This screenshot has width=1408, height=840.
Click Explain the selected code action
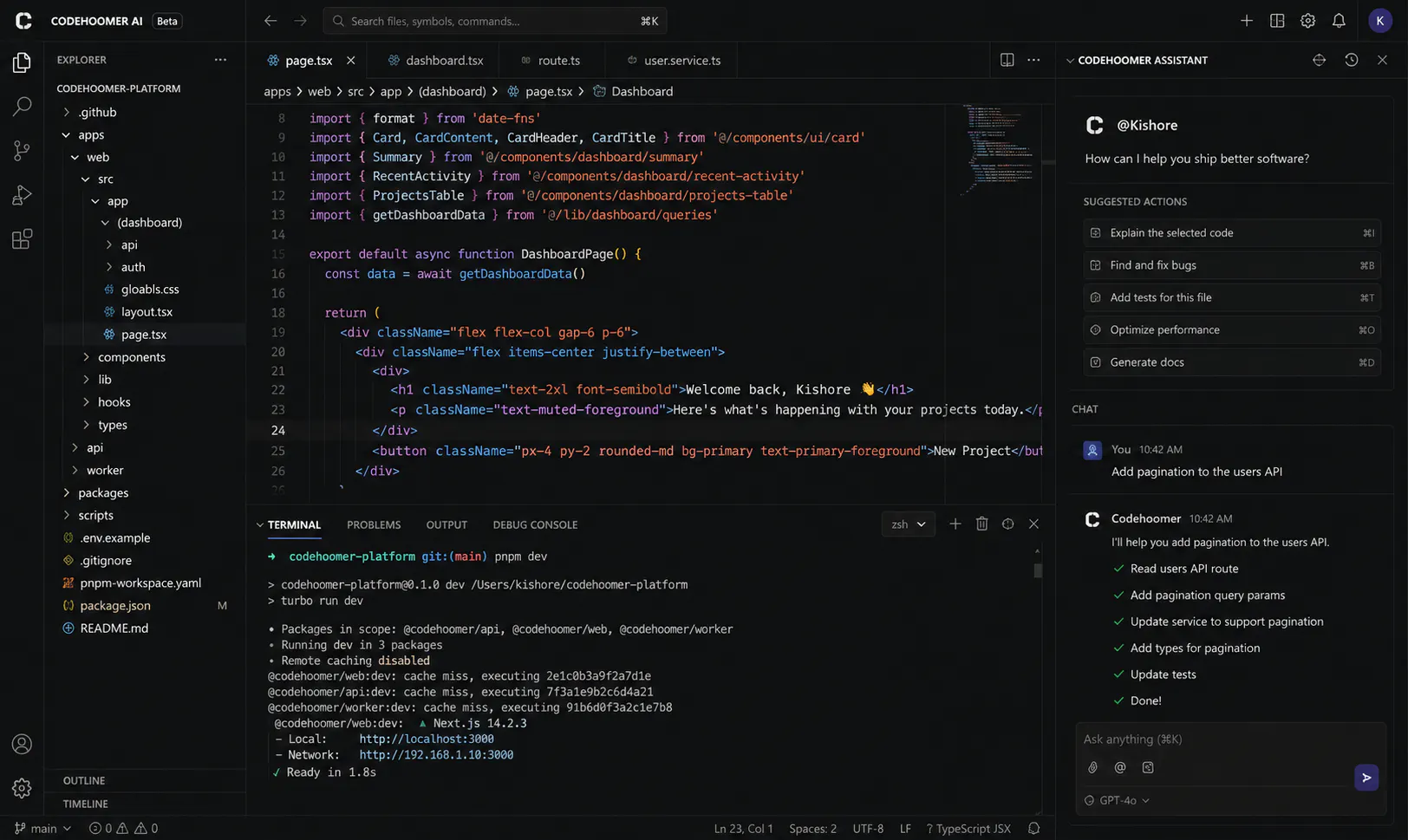[1231, 232]
